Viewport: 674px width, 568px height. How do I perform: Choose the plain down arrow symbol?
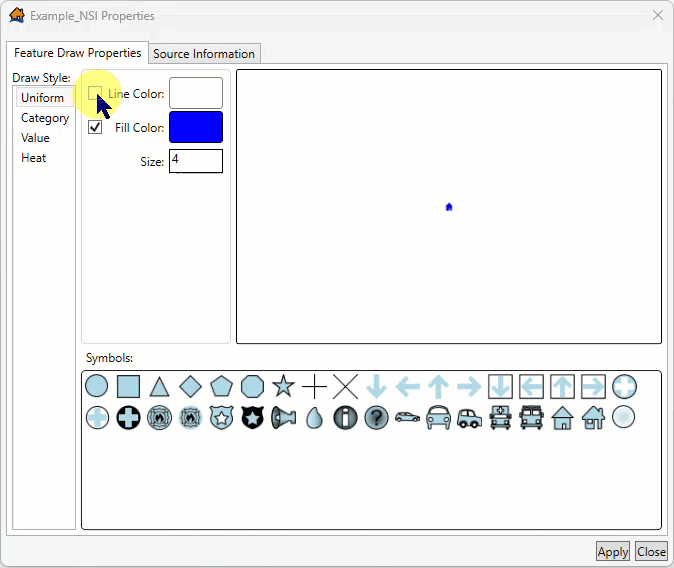pyautogui.click(x=377, y=387)
